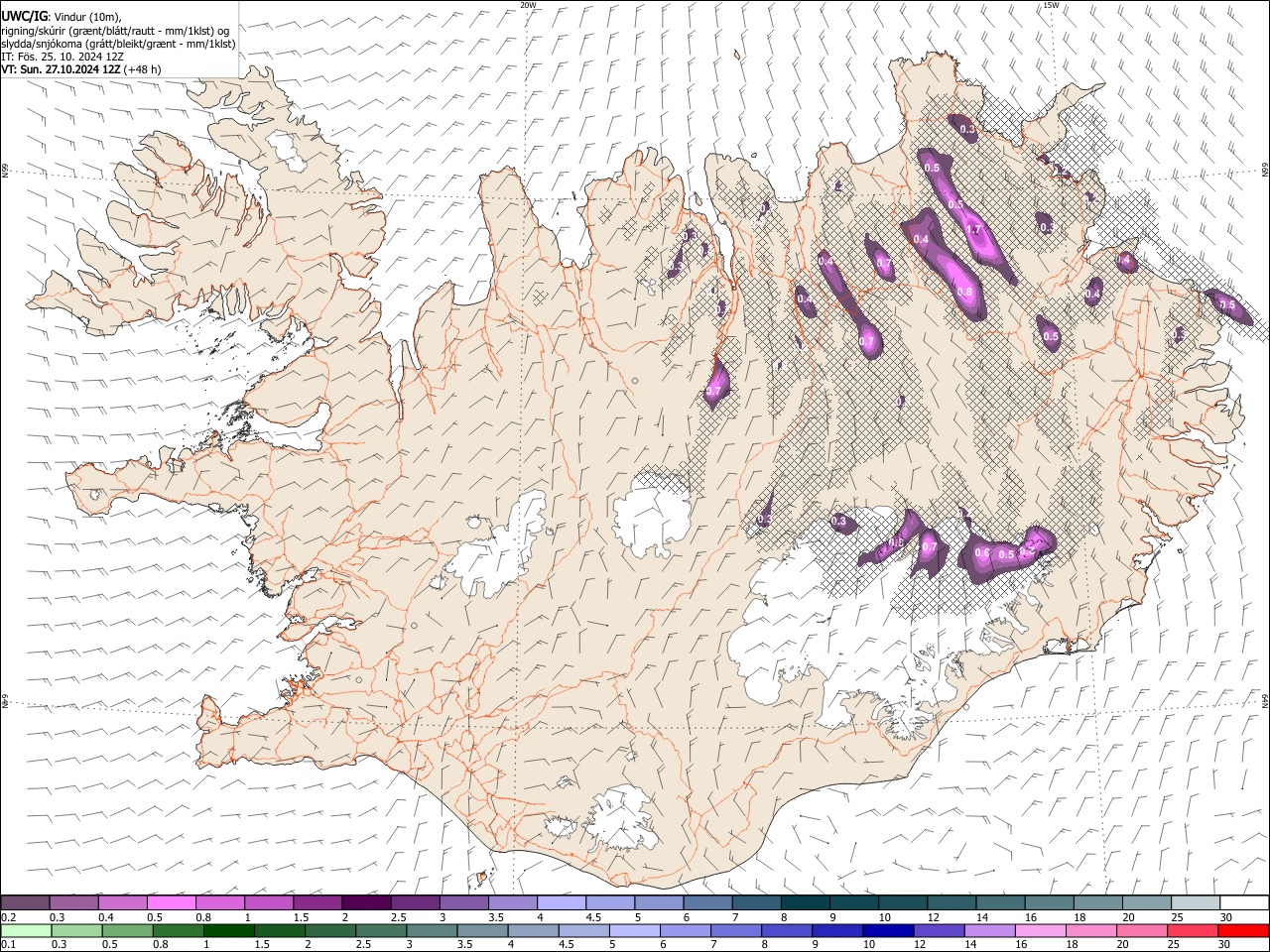Pick the pale grey 25 snow-scale swatch
Image resolution: width=1270 pixels, height=952 pixels.
[x=1195, y=903]
